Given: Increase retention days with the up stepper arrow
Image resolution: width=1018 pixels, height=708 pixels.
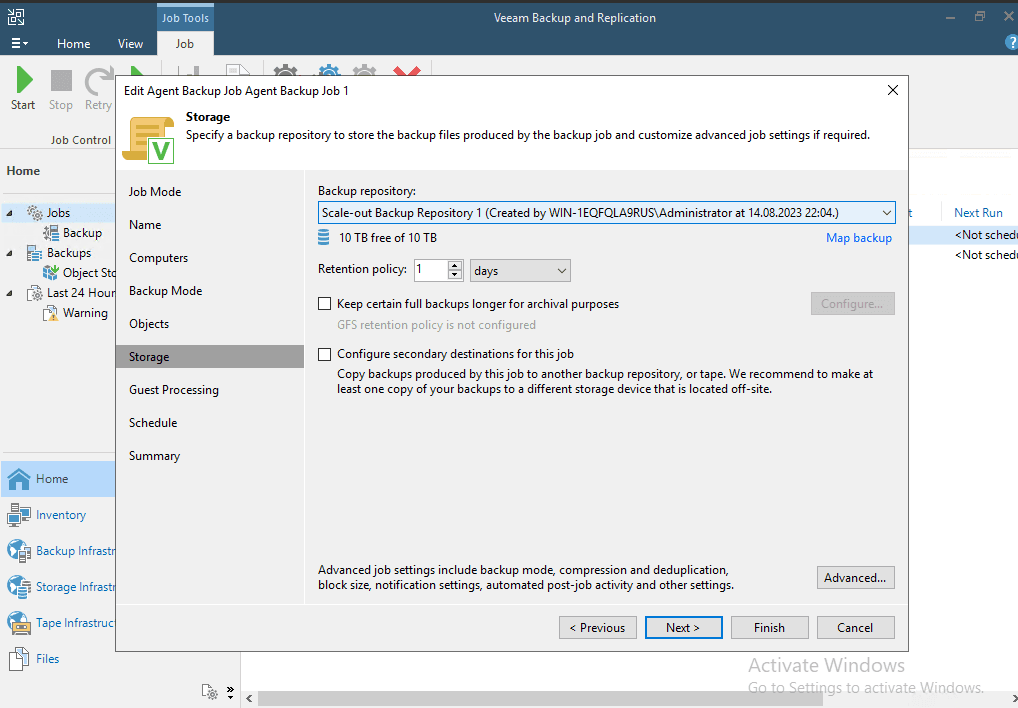Looking at the screenshot, I should click(455, 266).
